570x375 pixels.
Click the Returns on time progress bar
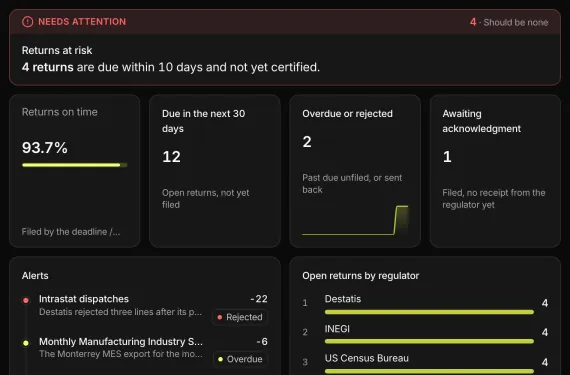click(75, 165)
